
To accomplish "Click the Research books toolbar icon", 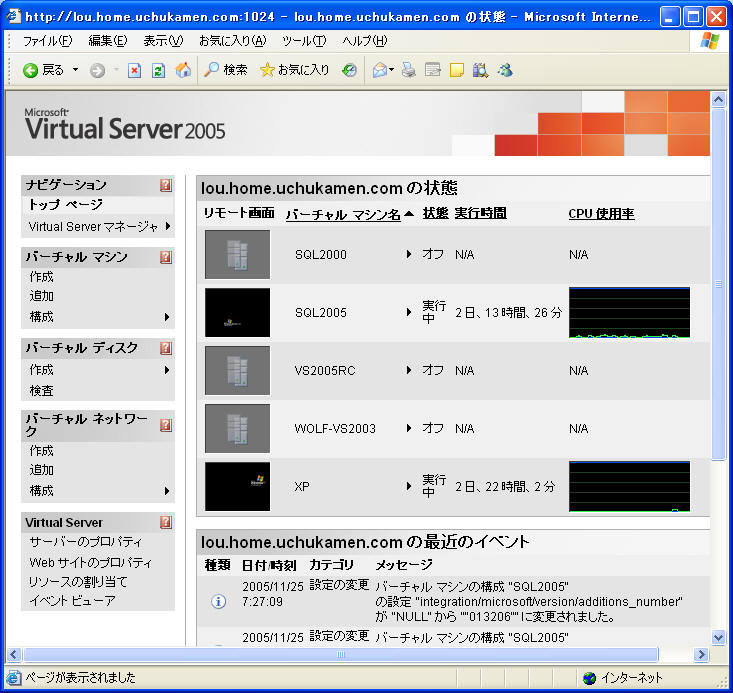I will (x=480, y=70).
